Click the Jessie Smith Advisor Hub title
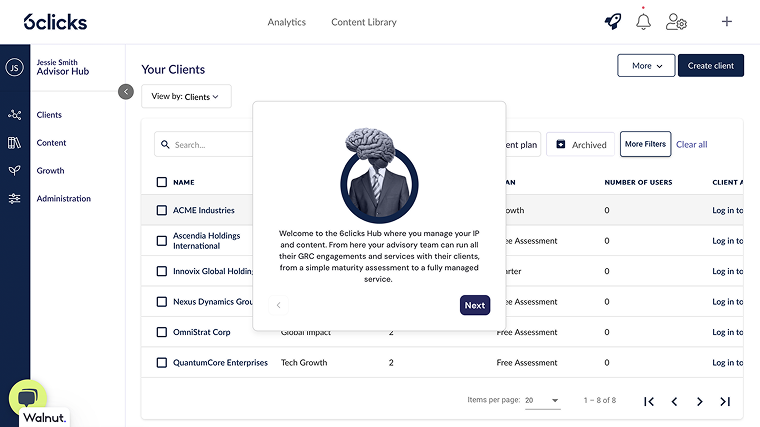 63,67
